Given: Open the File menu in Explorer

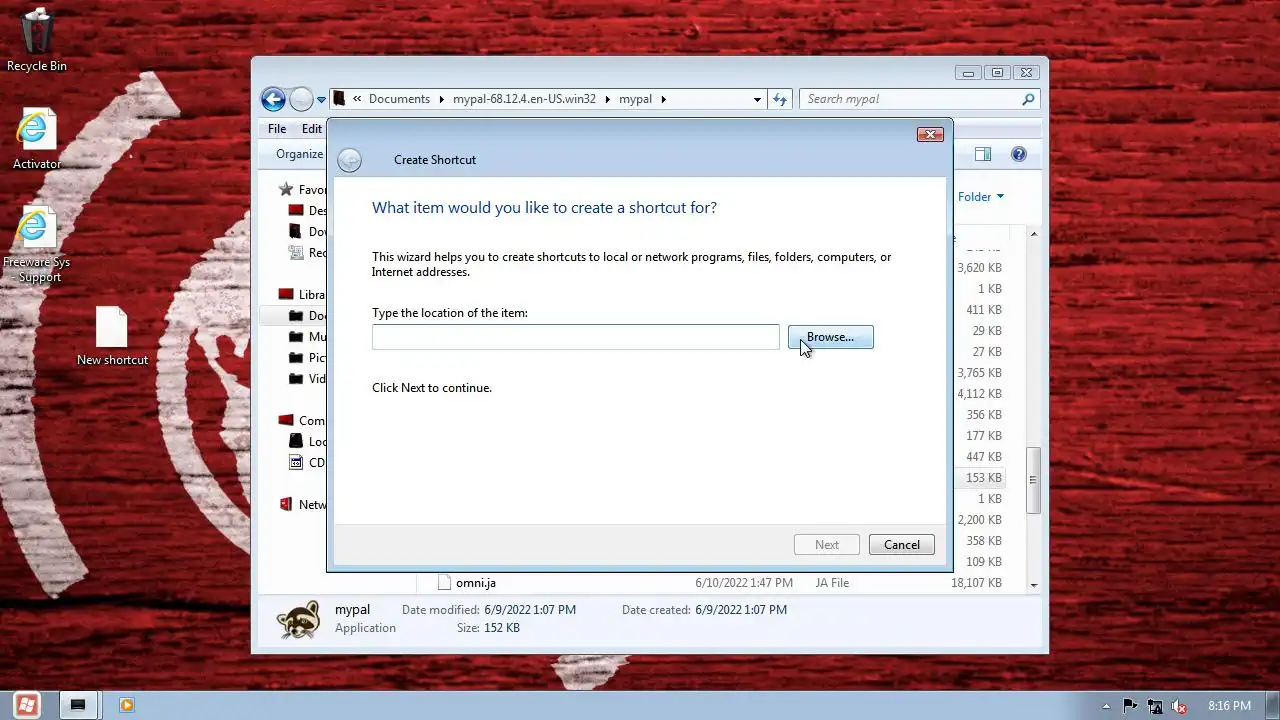Looking at the screenshot, I should point(277,129).
